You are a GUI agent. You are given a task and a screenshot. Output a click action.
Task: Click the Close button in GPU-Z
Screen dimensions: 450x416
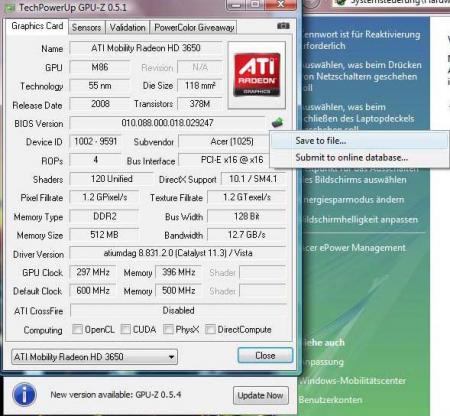click(x=265, y=356)
